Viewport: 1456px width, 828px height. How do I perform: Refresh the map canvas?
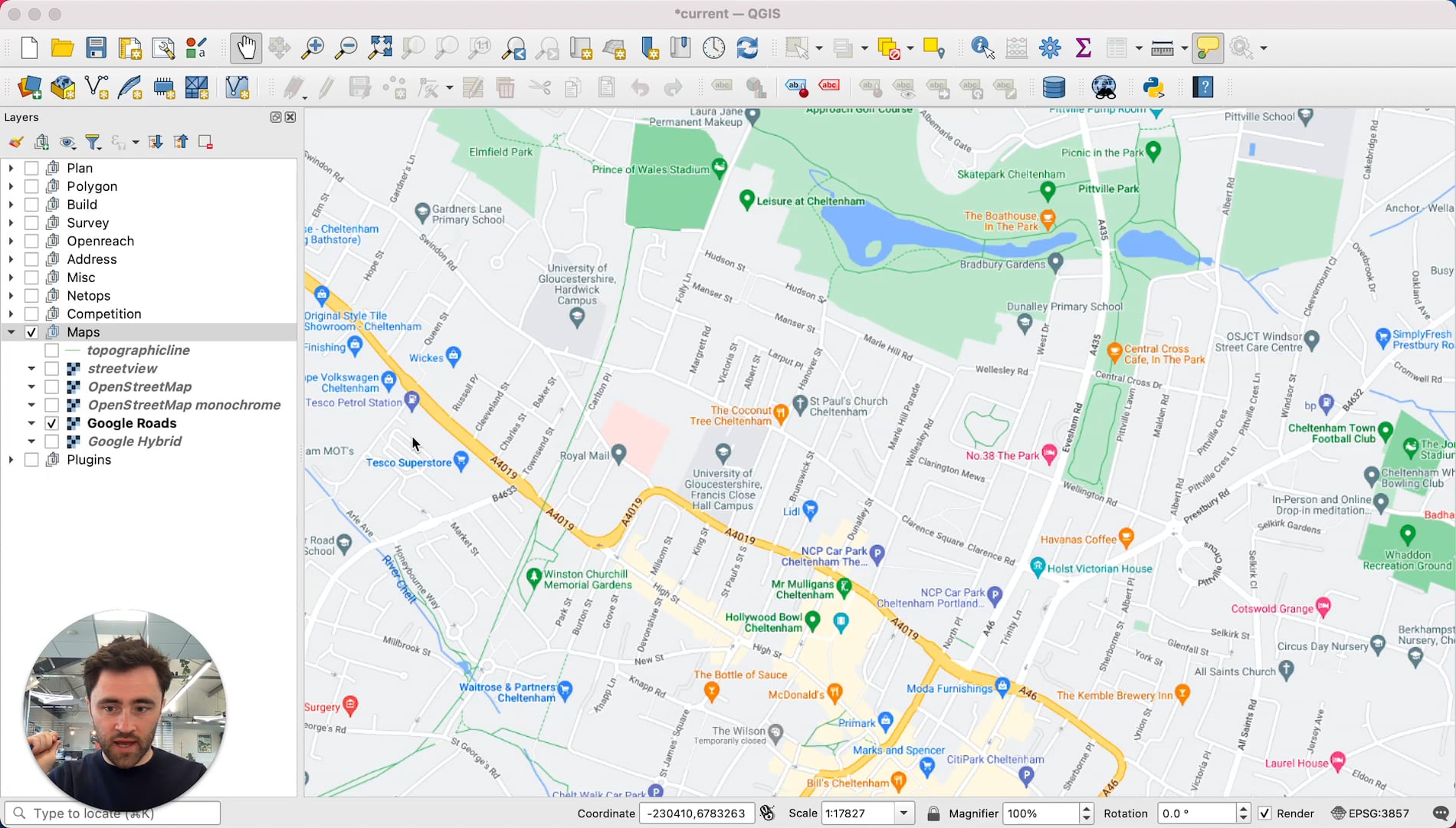747,48
